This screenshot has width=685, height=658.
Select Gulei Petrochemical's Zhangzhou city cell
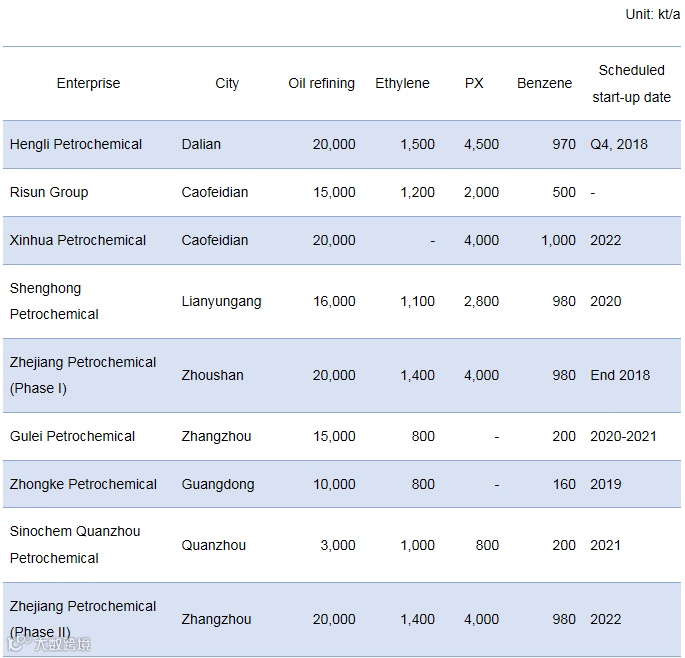coord(216,436)
